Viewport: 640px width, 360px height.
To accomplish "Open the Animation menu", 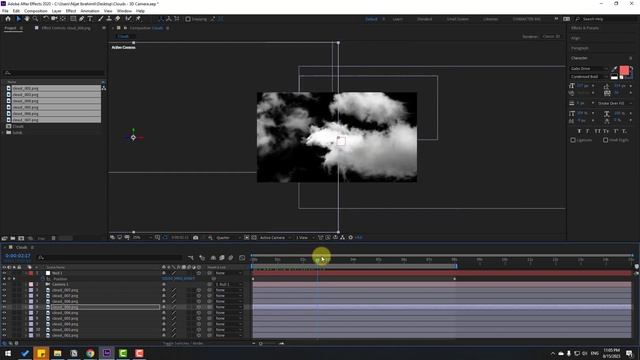I will [90, 11].
